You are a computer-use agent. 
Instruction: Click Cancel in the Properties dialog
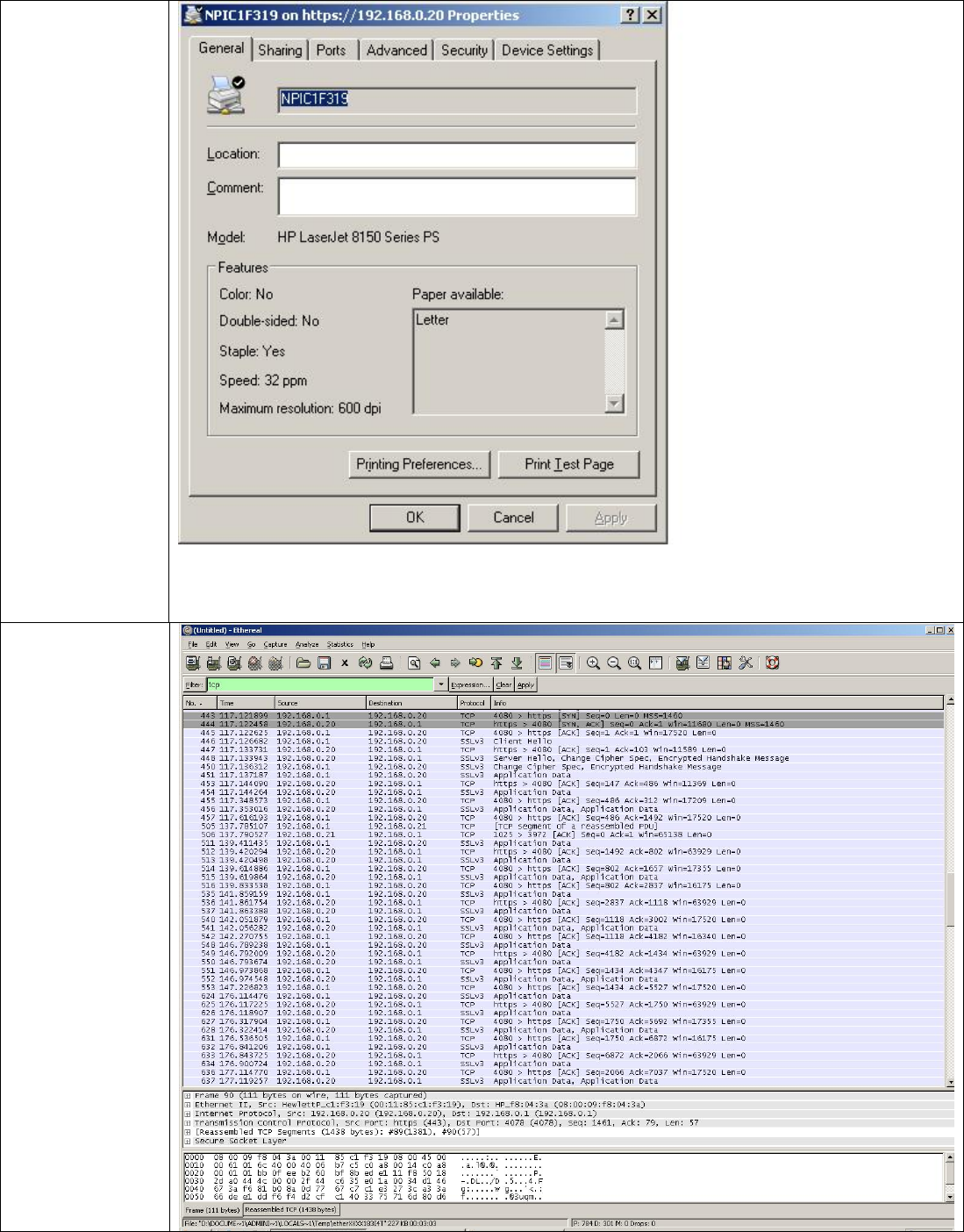coord(513,518)
